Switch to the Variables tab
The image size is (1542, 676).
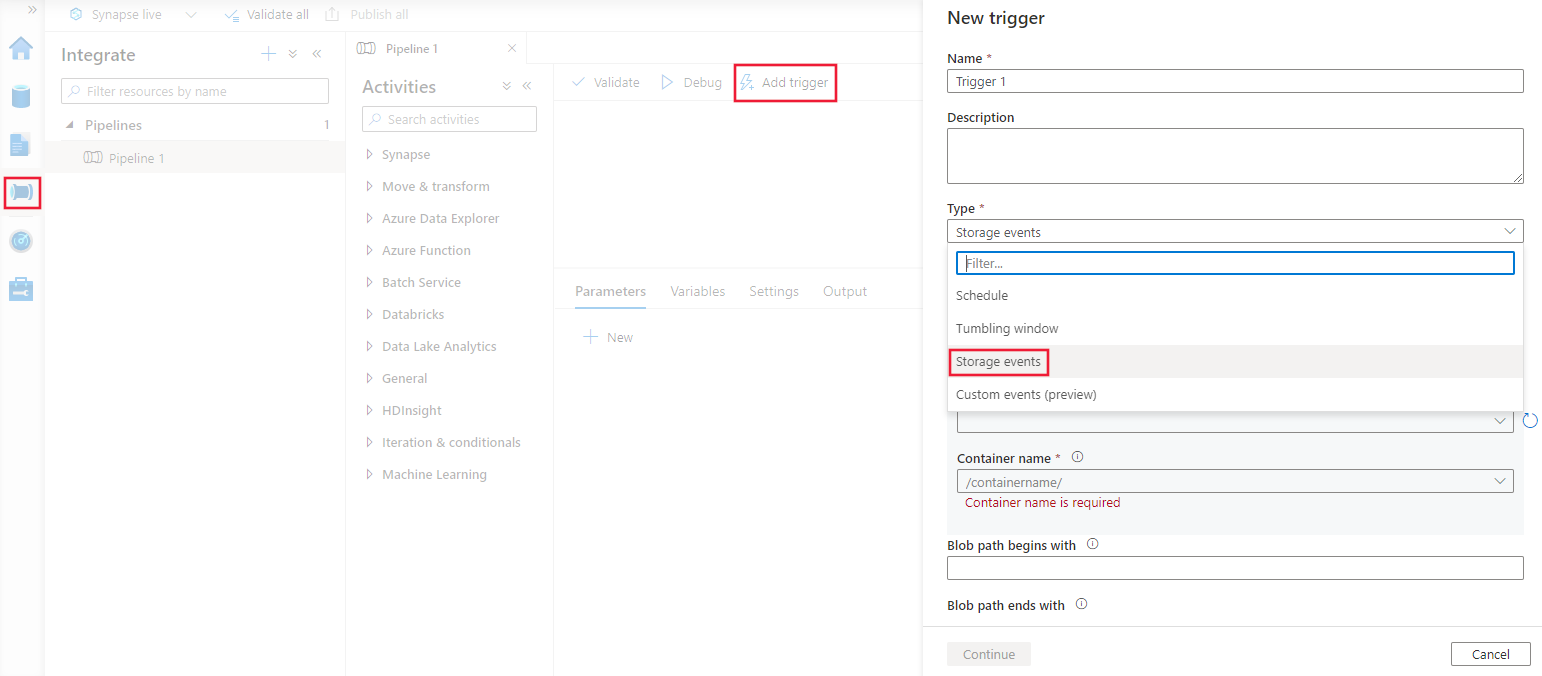coord(698,291)
